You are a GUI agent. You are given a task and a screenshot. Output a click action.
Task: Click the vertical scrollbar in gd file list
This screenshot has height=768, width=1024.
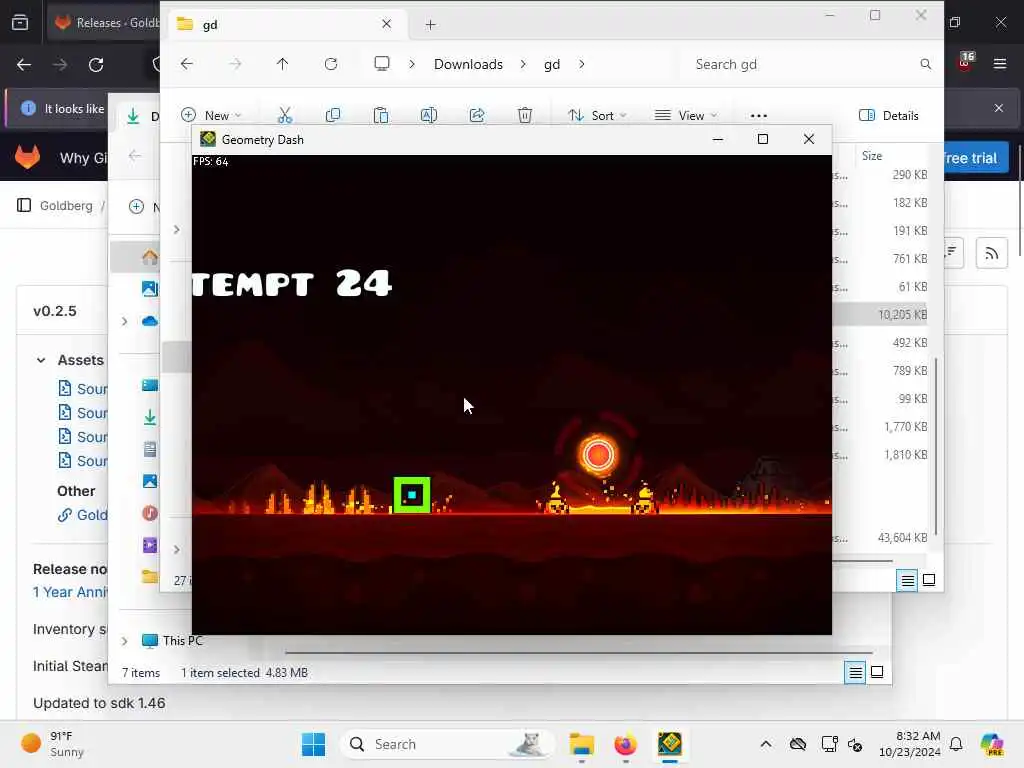click(936, 446)
